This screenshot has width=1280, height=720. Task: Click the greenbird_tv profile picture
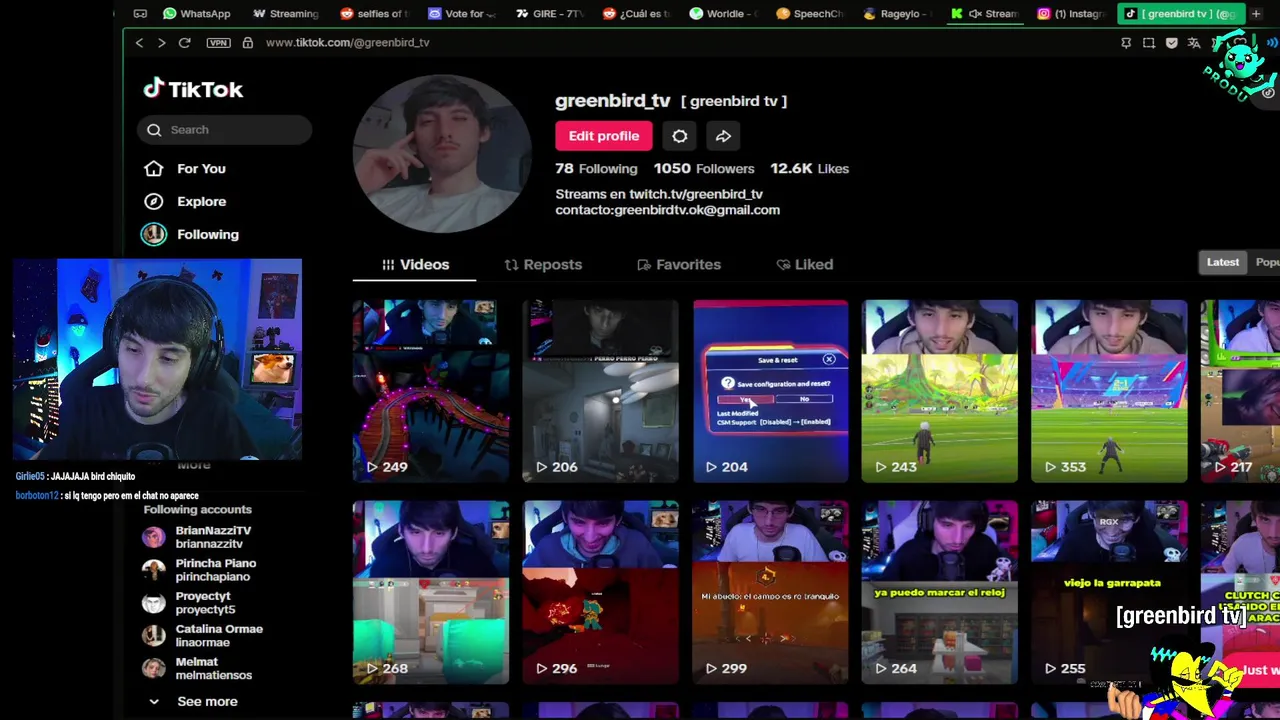tap(441, 154)
